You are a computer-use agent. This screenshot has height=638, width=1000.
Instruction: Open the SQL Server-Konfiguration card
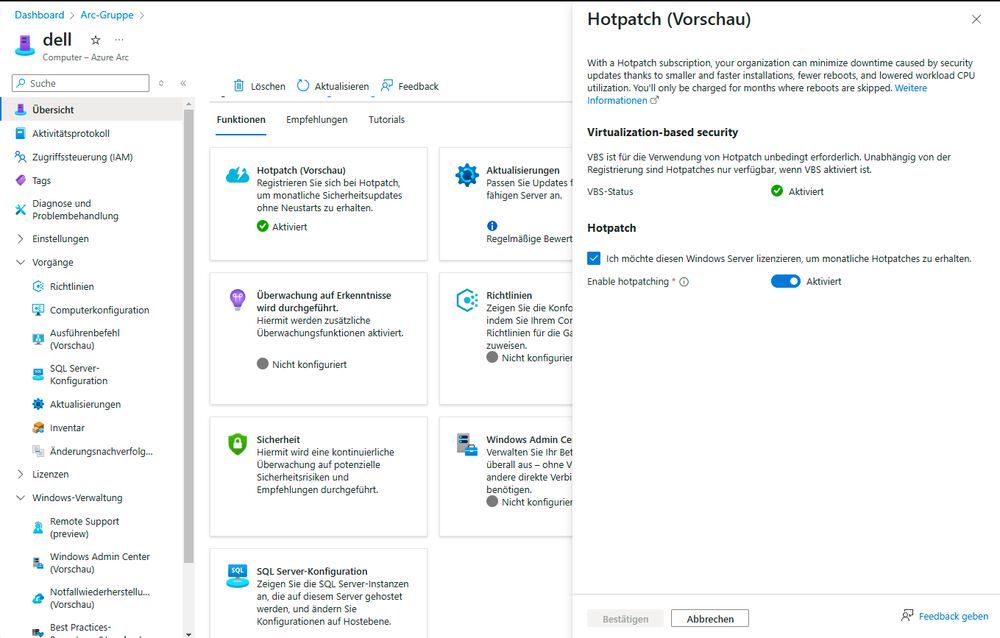click(318, 593)
